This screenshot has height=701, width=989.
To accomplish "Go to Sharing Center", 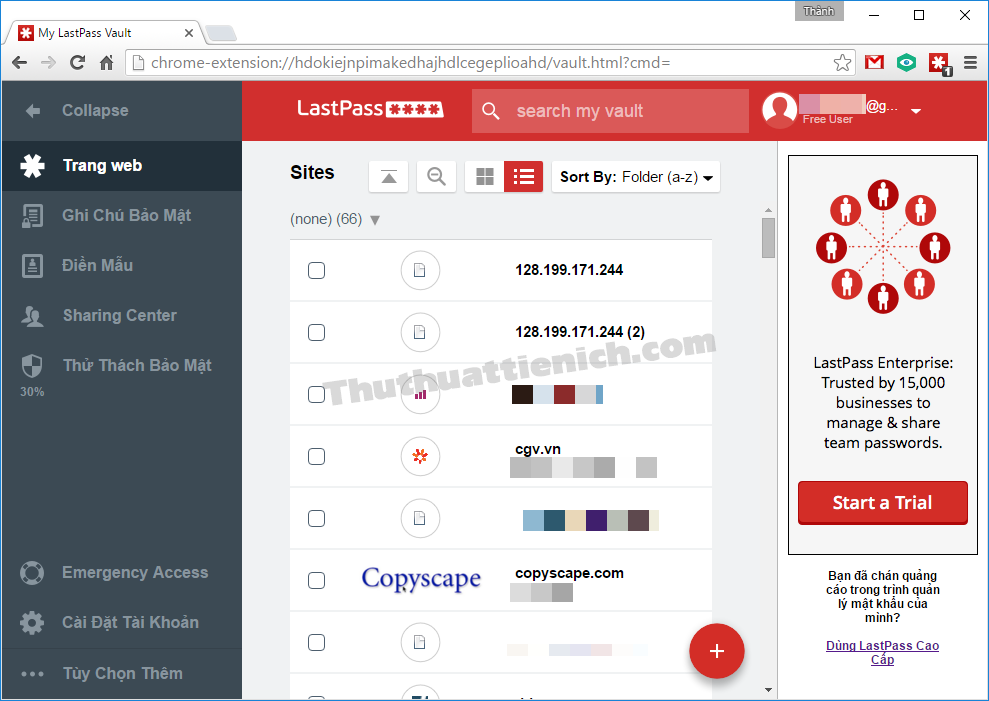I will (119, 315).
